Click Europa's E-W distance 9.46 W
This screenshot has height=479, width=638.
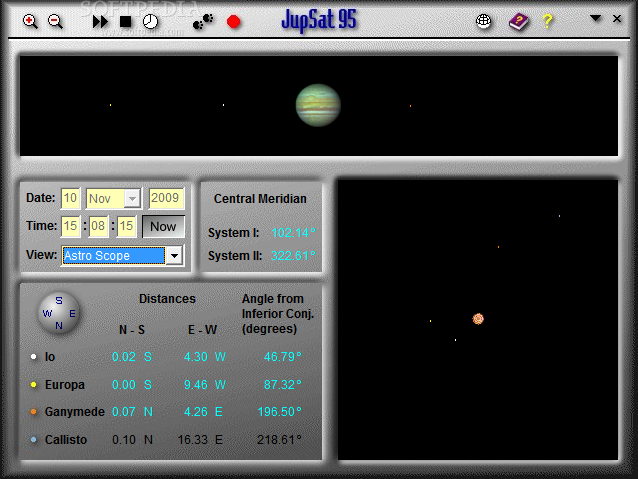pos(205,385)
